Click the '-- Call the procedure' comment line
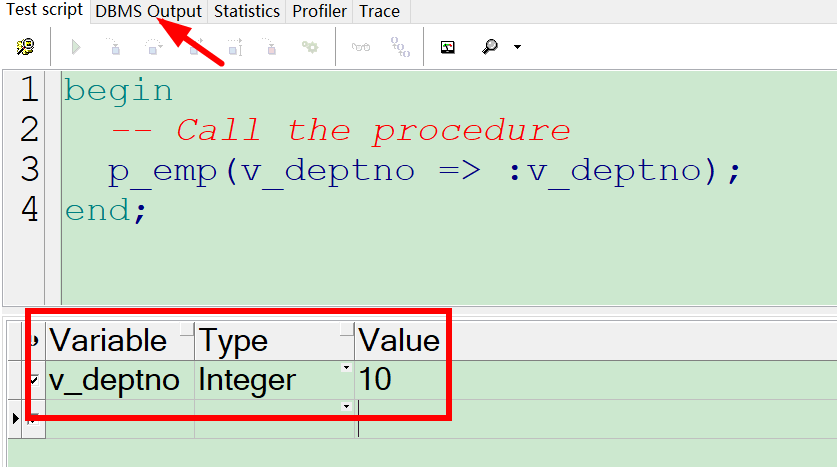This screenshot has height=467, width=837. (341, 131)
